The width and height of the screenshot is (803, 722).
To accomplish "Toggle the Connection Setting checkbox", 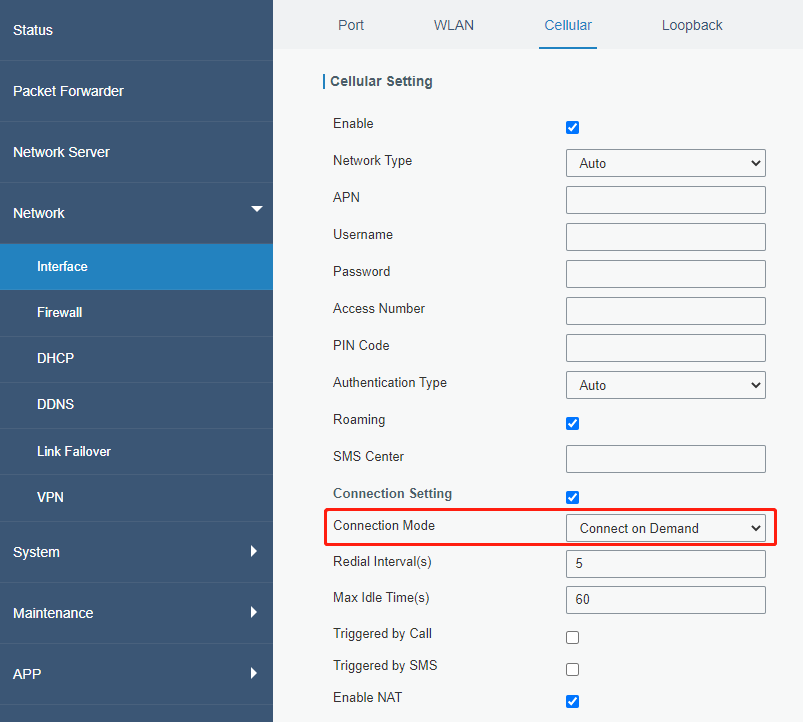I will tap(572, 497).
